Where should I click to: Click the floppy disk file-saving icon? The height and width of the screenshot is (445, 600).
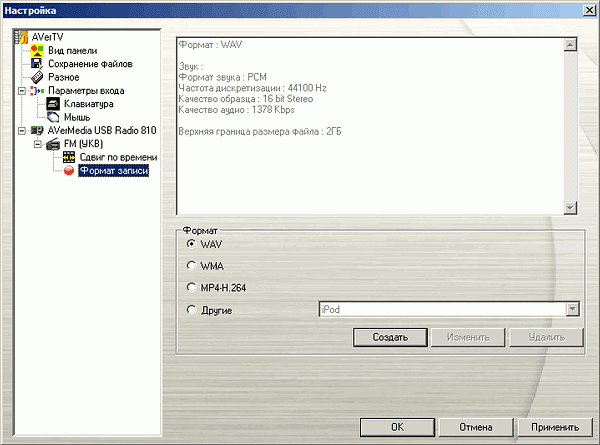(37, 64)
